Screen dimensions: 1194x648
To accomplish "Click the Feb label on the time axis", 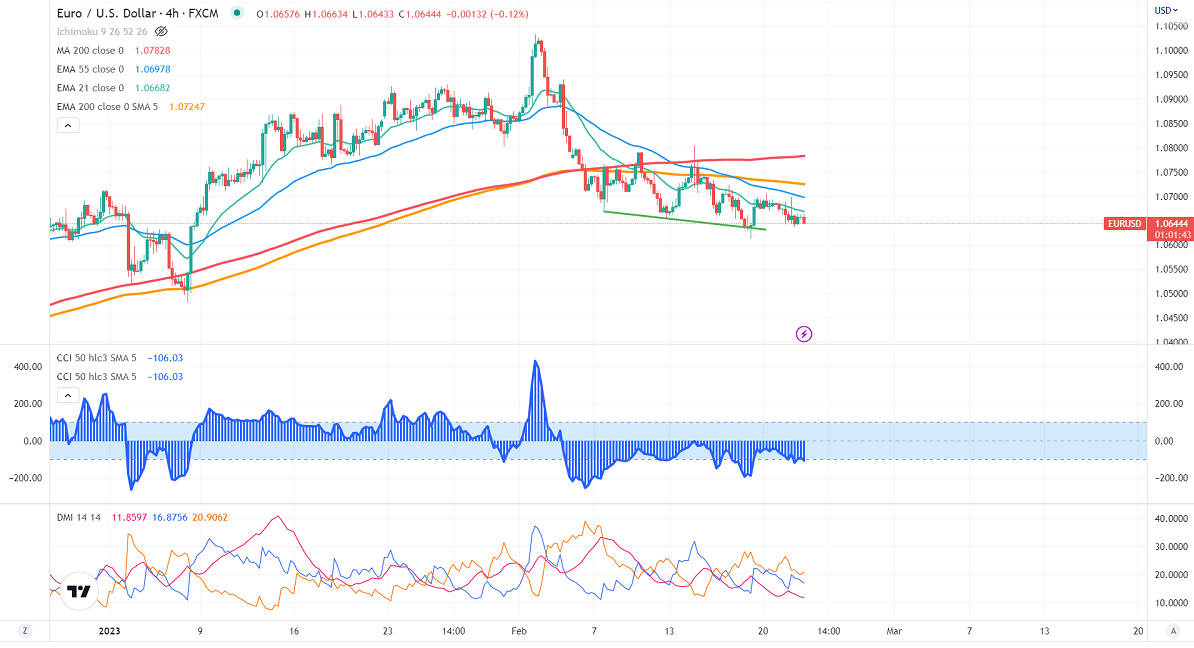I will (518, 631).
